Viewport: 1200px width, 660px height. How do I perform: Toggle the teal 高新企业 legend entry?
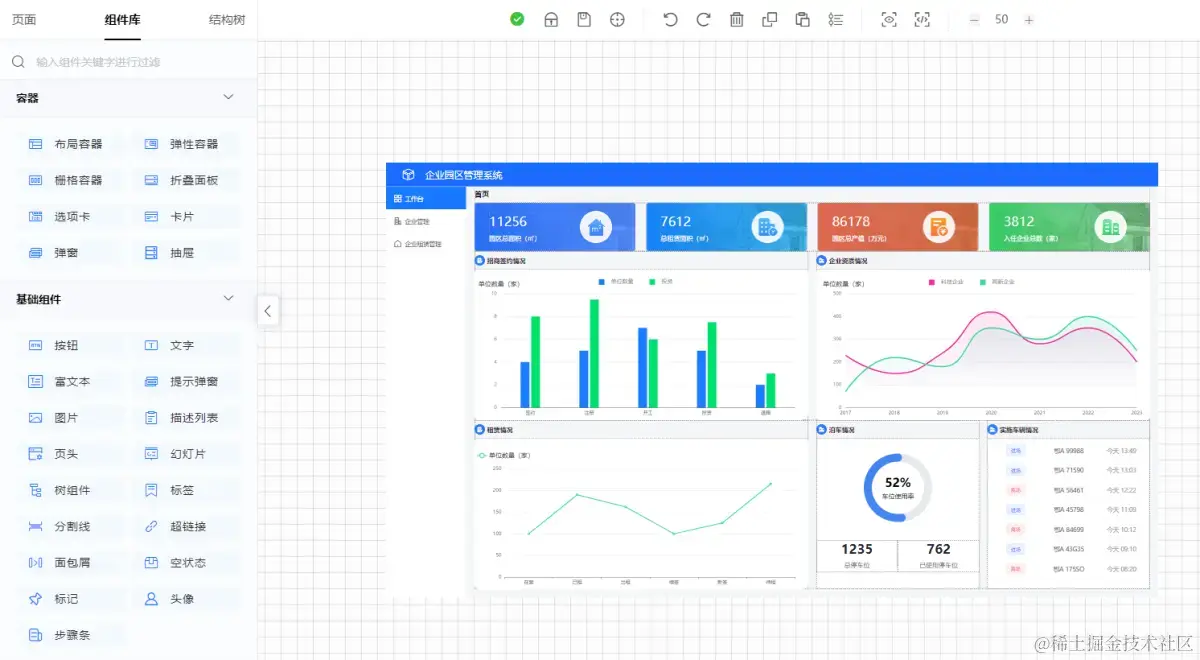(996, 282)
